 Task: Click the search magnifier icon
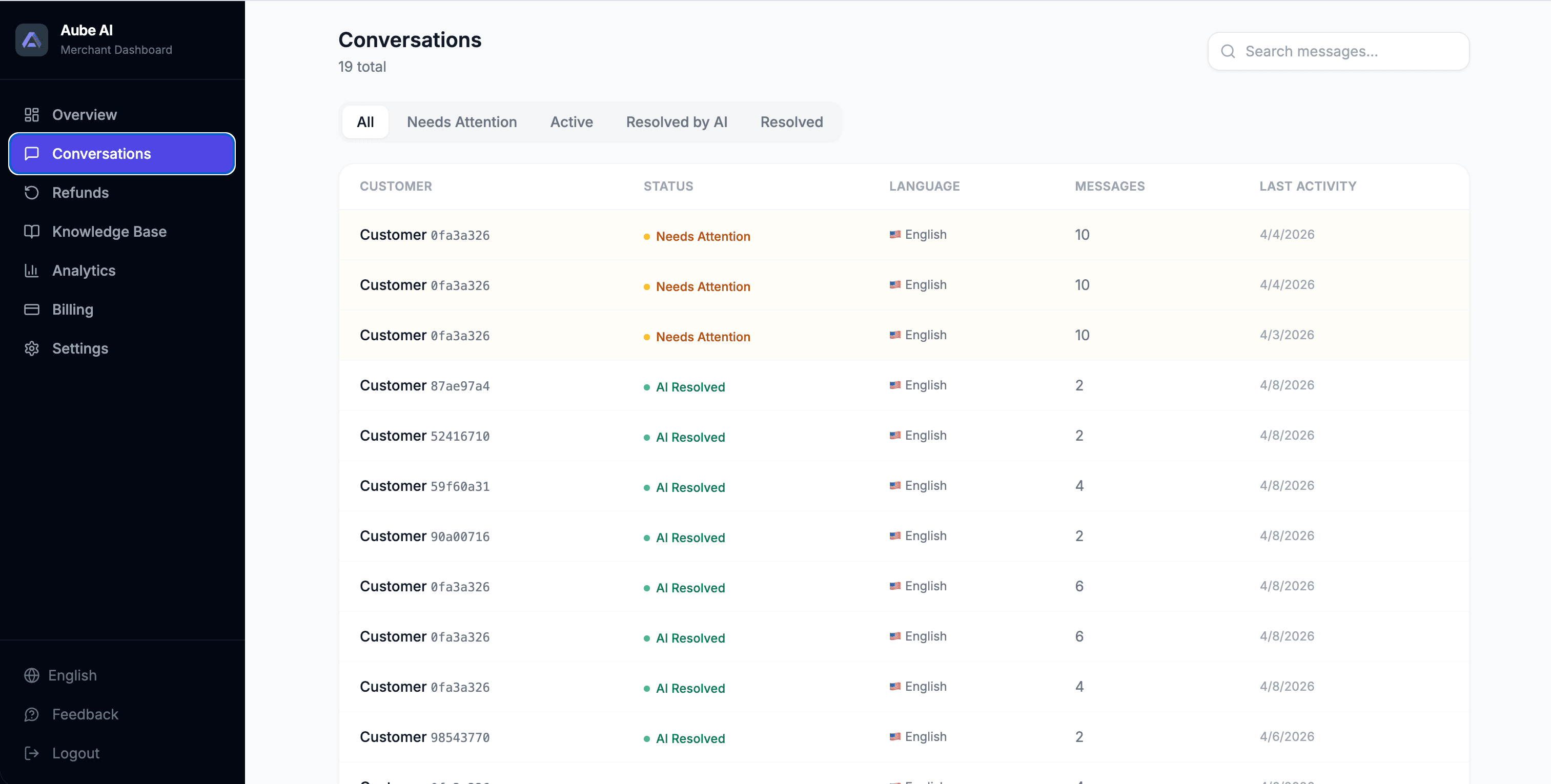tap(1228, 51)
